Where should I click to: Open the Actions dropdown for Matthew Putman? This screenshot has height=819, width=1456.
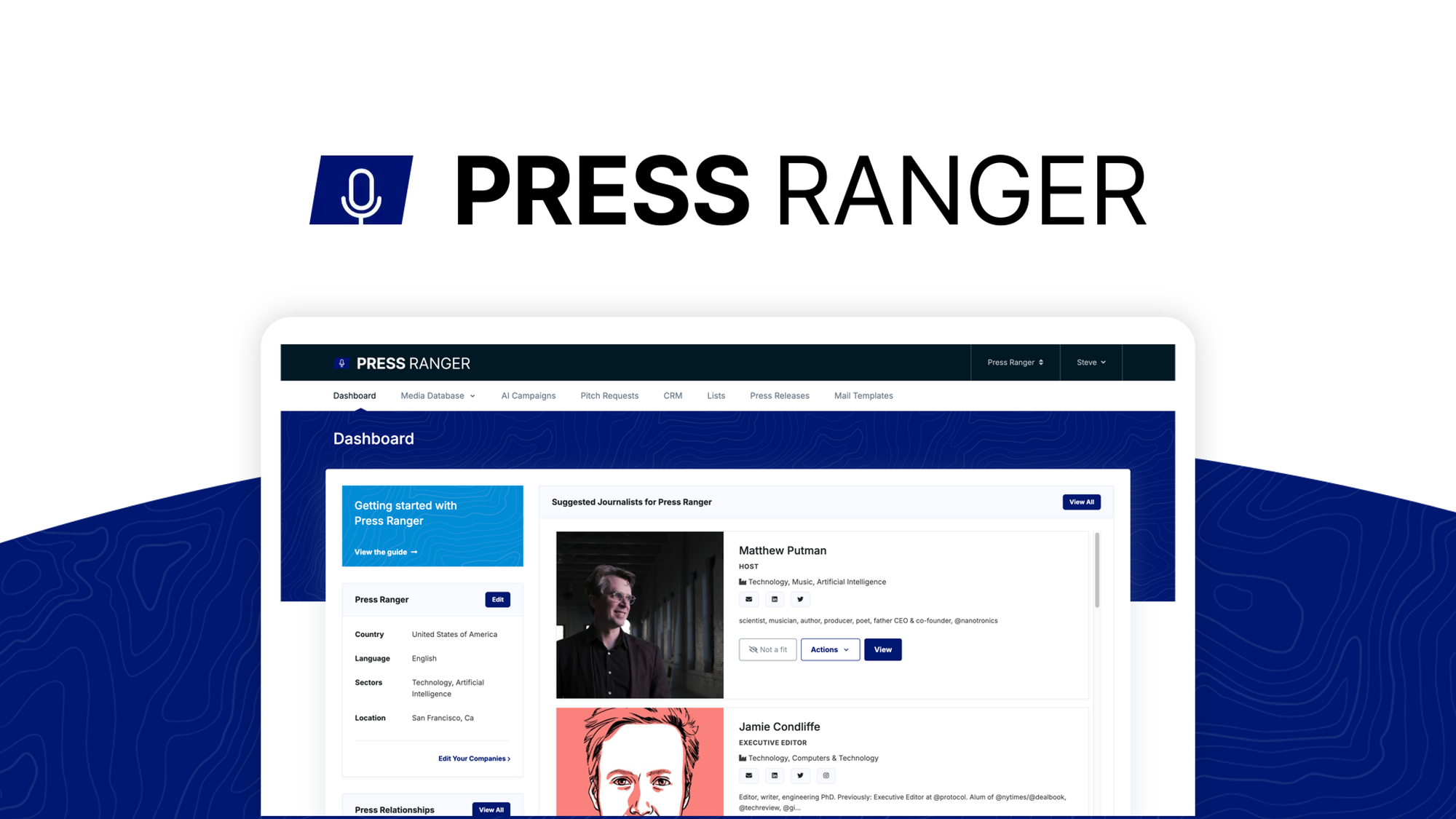tap(830, 649)
